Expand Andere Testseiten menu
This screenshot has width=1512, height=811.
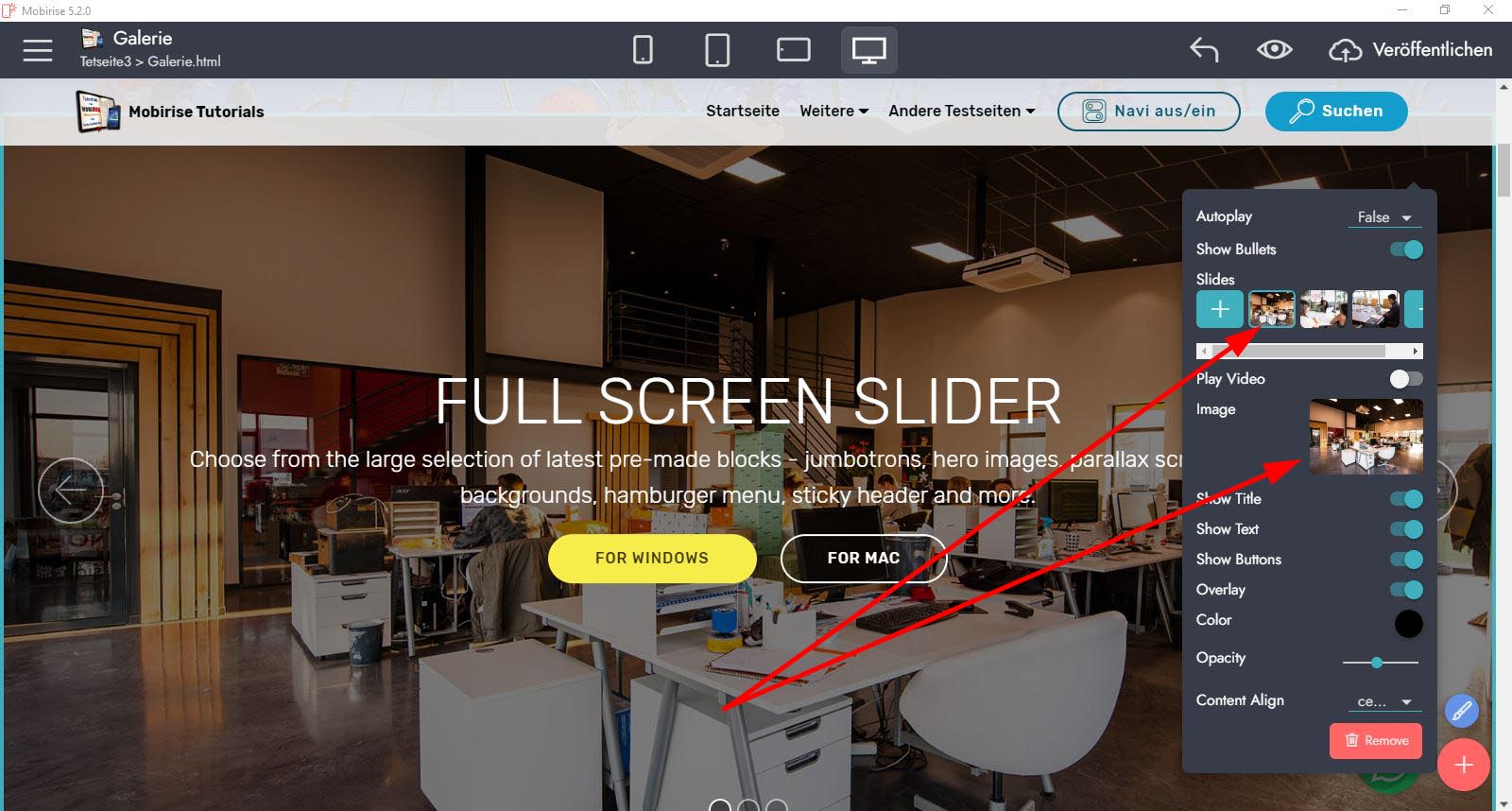pos(962,111)
